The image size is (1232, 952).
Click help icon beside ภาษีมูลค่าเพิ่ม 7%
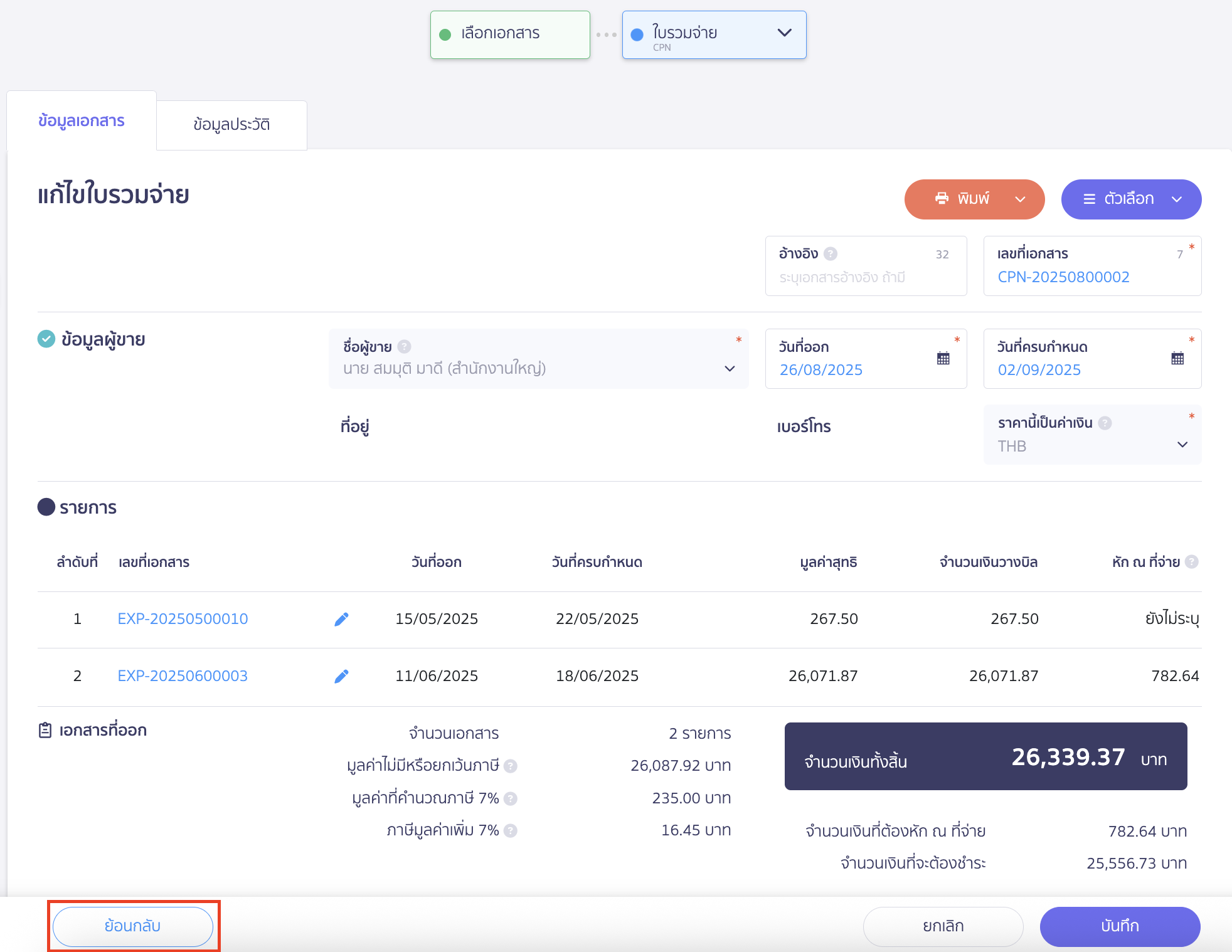pos(511,830)
